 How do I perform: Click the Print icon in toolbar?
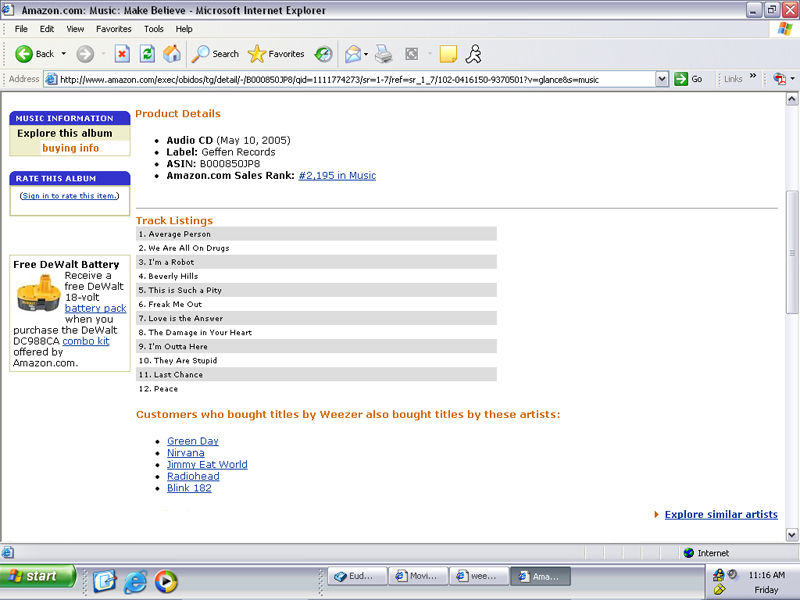tap(383, 54)
